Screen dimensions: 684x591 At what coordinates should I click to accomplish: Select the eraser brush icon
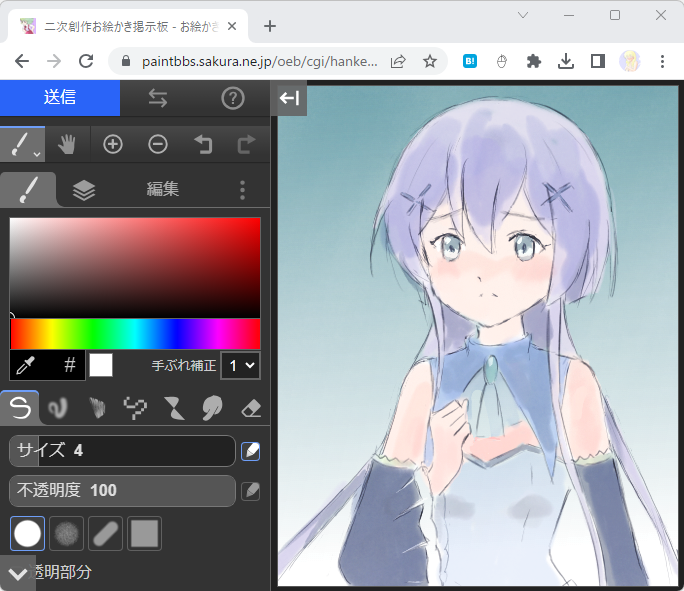point(251,409)
